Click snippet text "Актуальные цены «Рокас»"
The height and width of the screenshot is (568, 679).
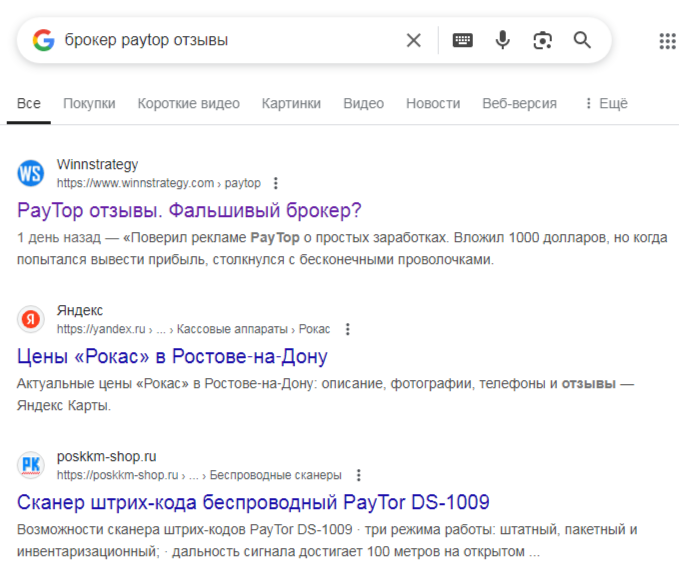[x=103, y=384]
